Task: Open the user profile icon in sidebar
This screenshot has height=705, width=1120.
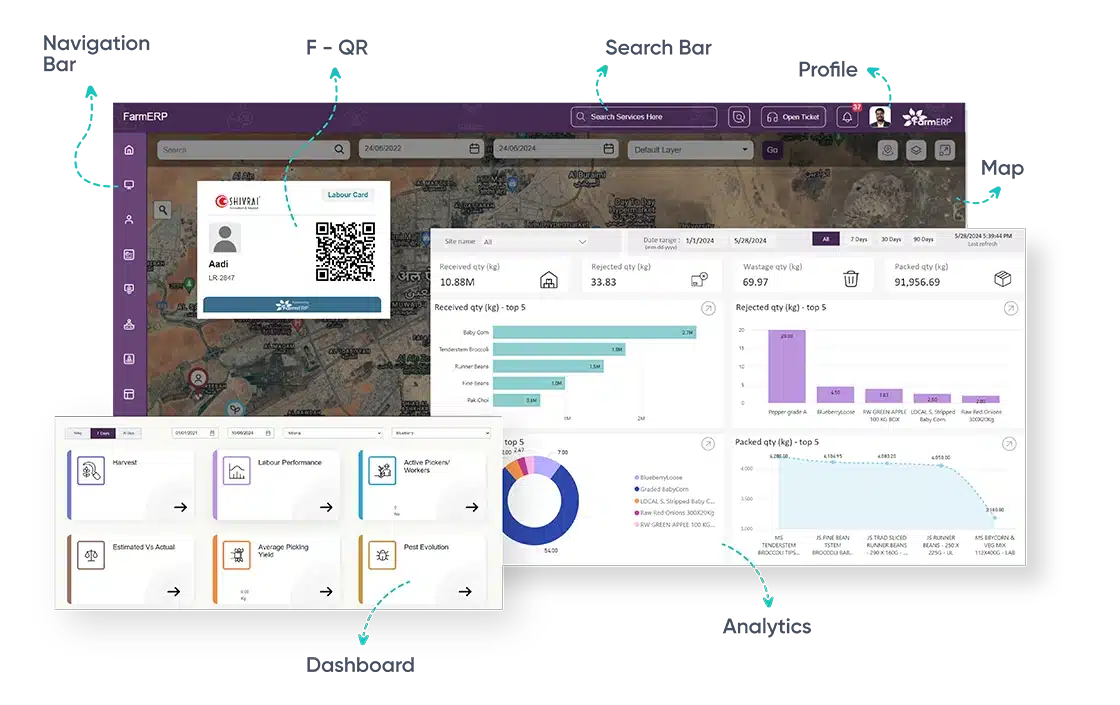Action: point(129,219)
